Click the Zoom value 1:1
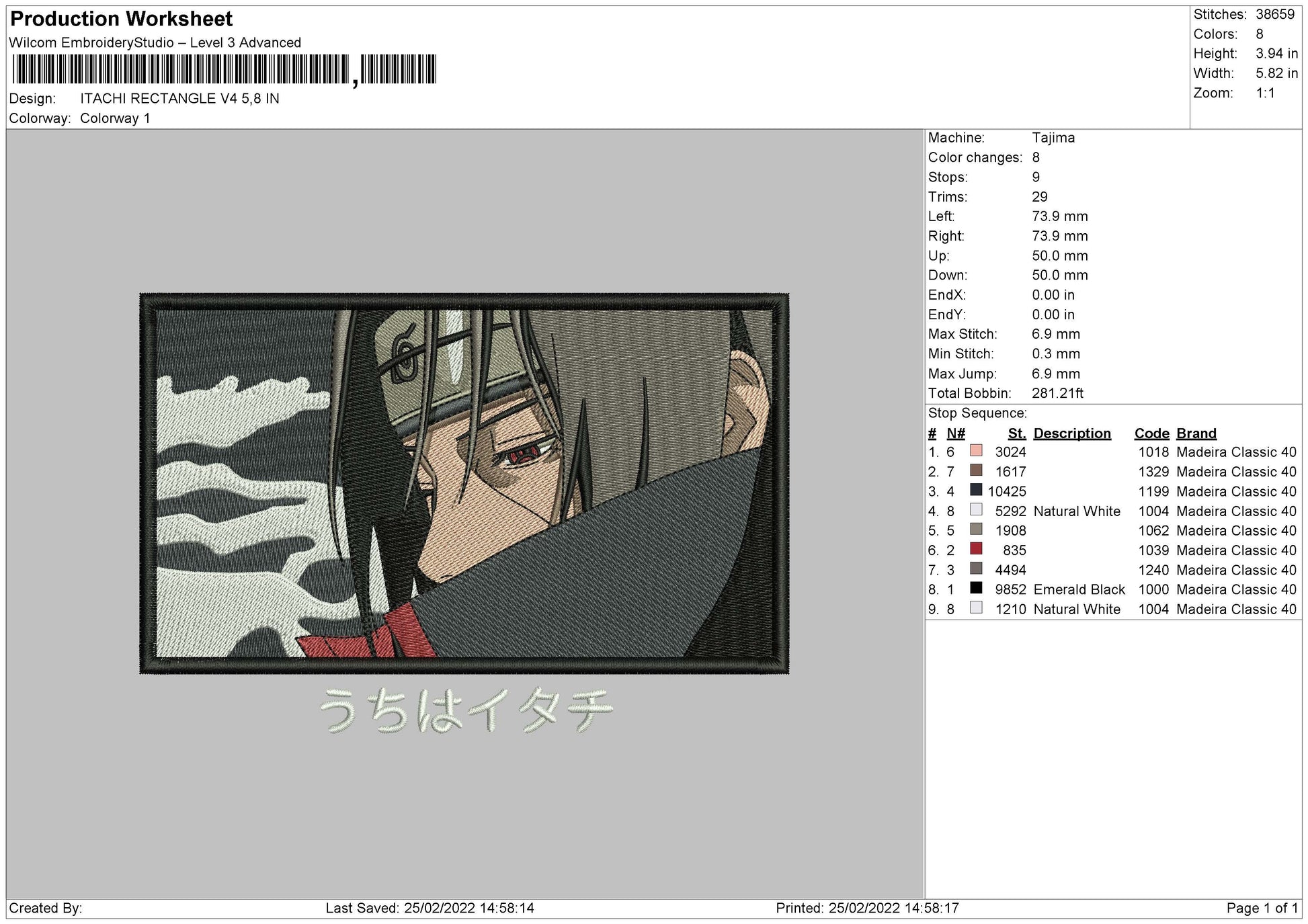Viewport: 1308px width, 924px height. (x=1265, y=93)
